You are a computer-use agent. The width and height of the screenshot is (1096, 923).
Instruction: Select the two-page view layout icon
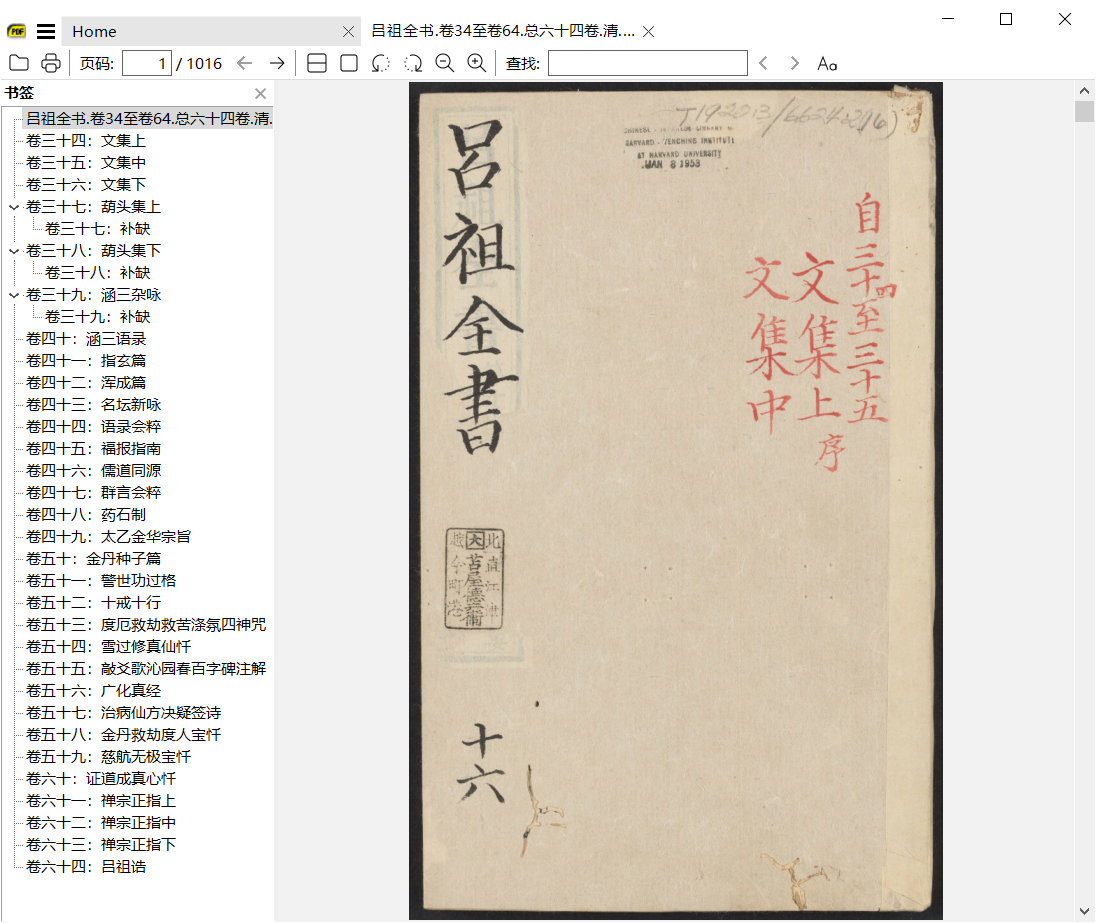click(x=315, y=63)
